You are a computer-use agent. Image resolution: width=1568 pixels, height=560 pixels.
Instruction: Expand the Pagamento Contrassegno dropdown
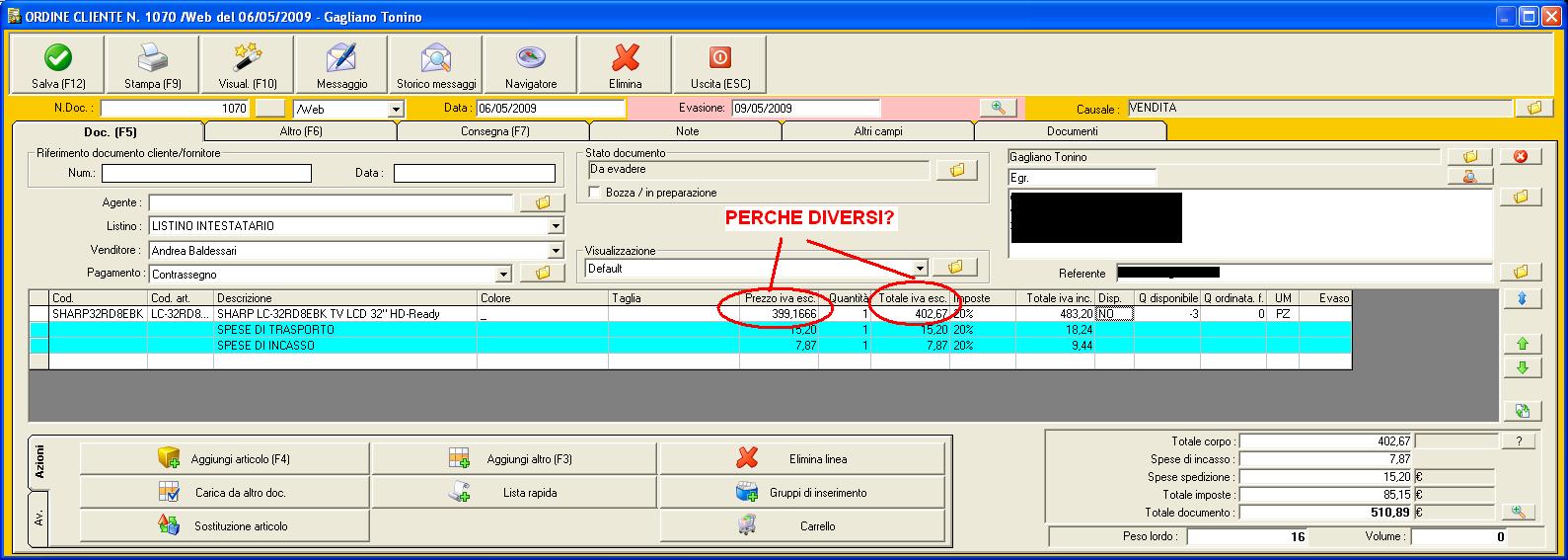point(504,275)
